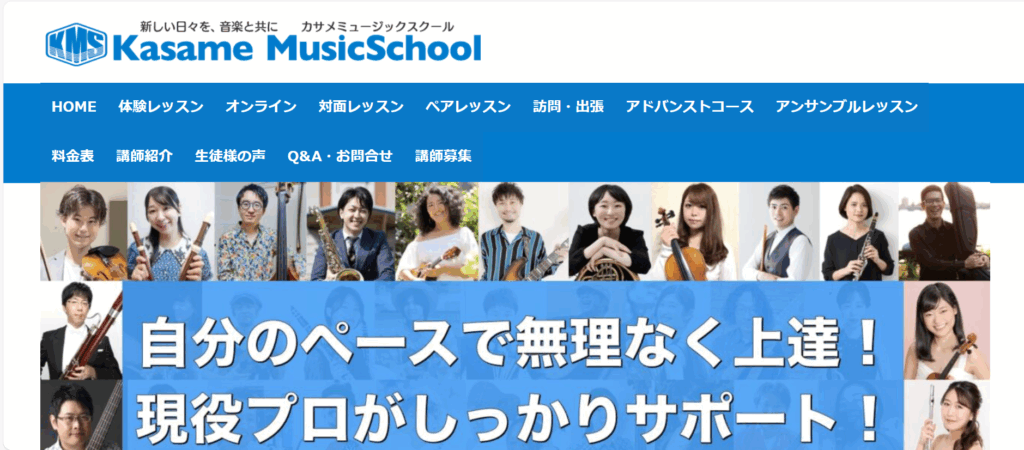Open the 体験レッスン menu page

point(161,107)
